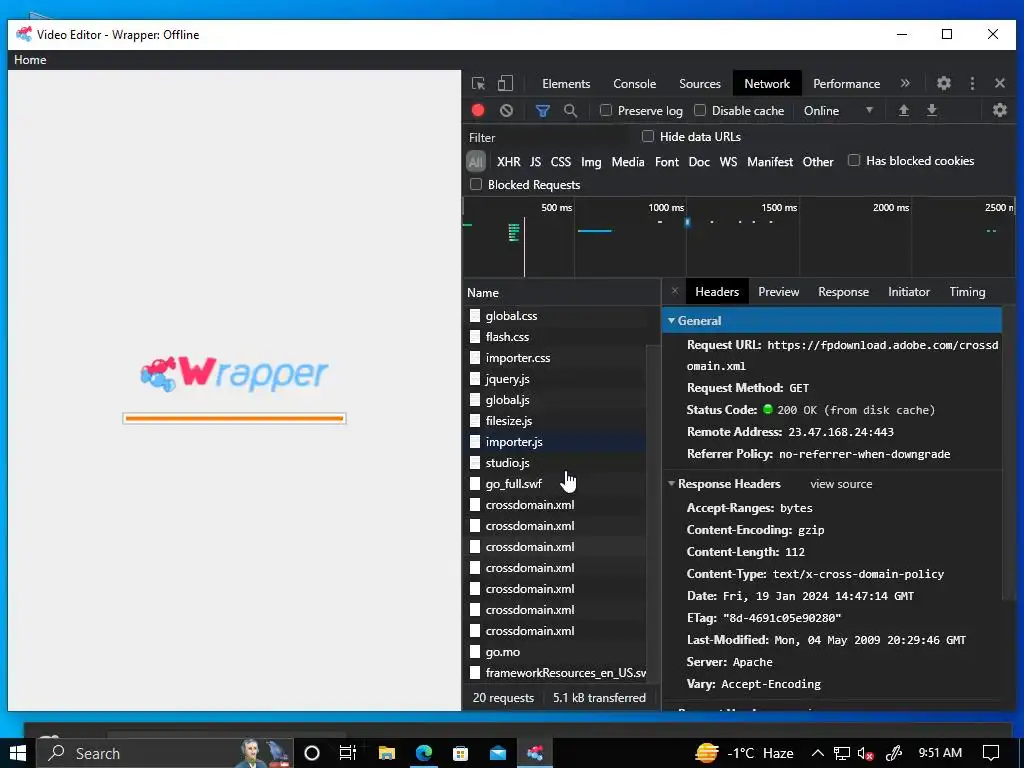
Task: Filter requests by JS type
Action: point(535,161)
